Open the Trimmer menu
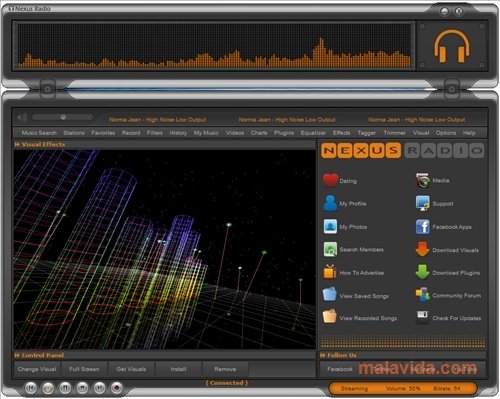 (395, 133)
